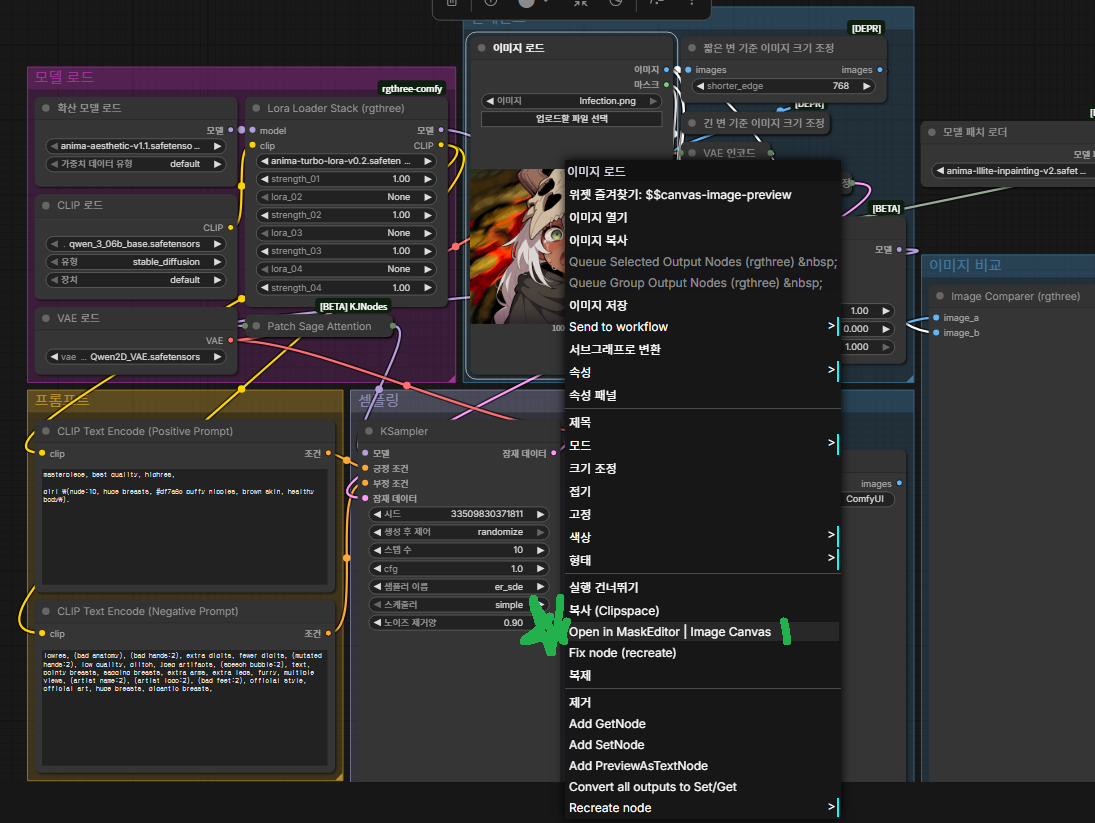Click the right arrow on the 스텝 수 field
The height and width of the screenshot is (823, 1095).
click(540, 550)
